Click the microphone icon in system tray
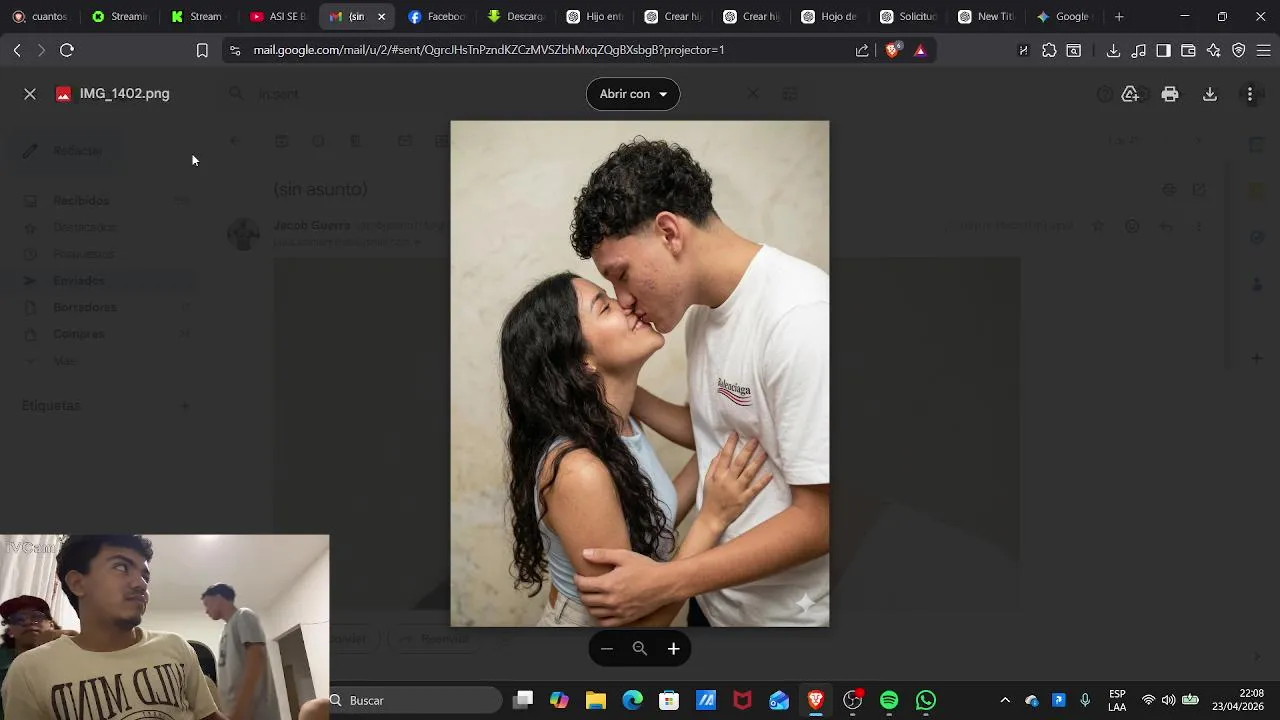Image resolution: width=1280 pixels, height=720 pixels. pyautogui.click(x=1085, y=700)
